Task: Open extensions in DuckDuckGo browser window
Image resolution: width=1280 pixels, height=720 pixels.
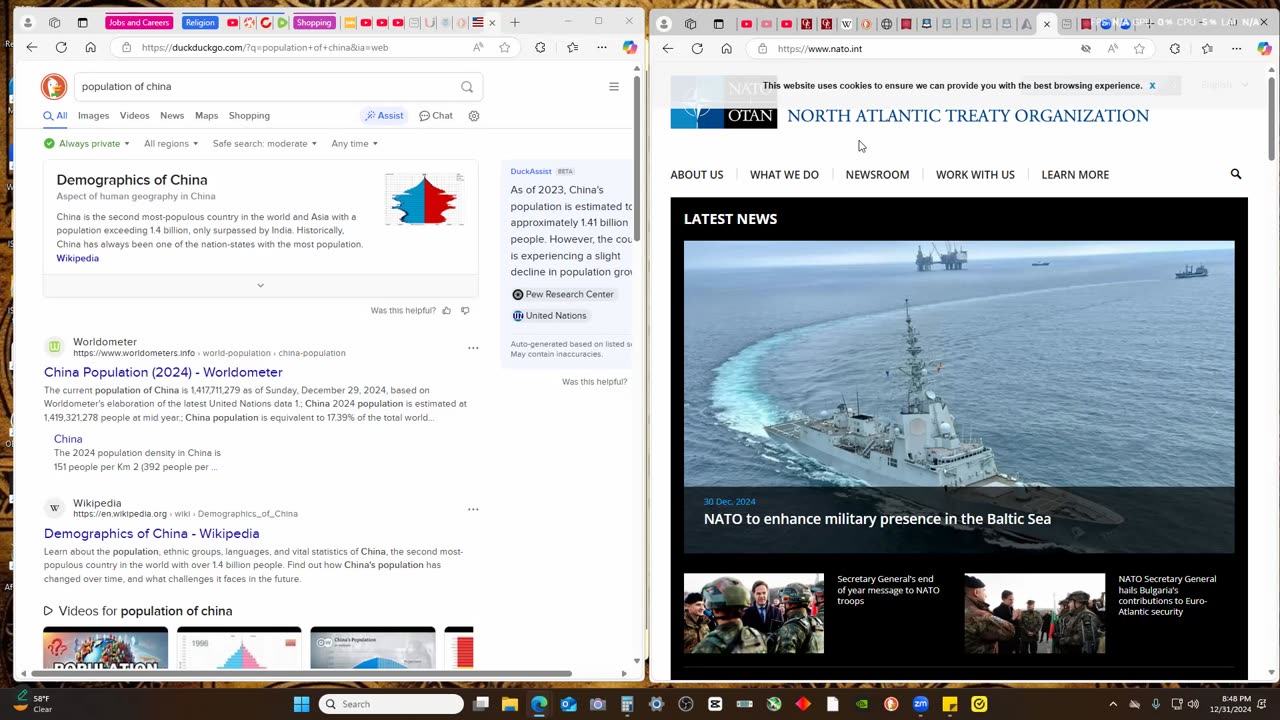Action: (540, 47)
